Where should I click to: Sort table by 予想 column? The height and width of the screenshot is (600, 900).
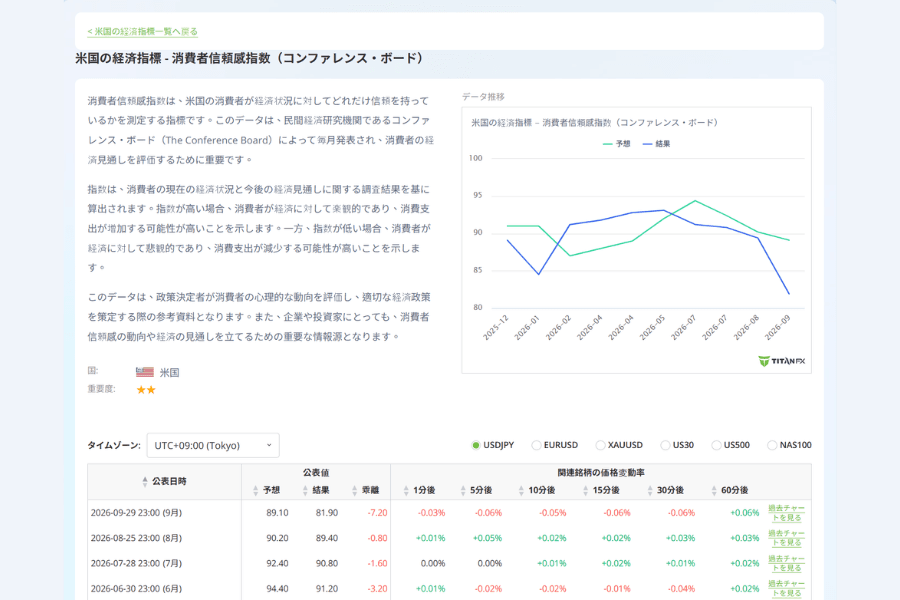tap(266, 490)
